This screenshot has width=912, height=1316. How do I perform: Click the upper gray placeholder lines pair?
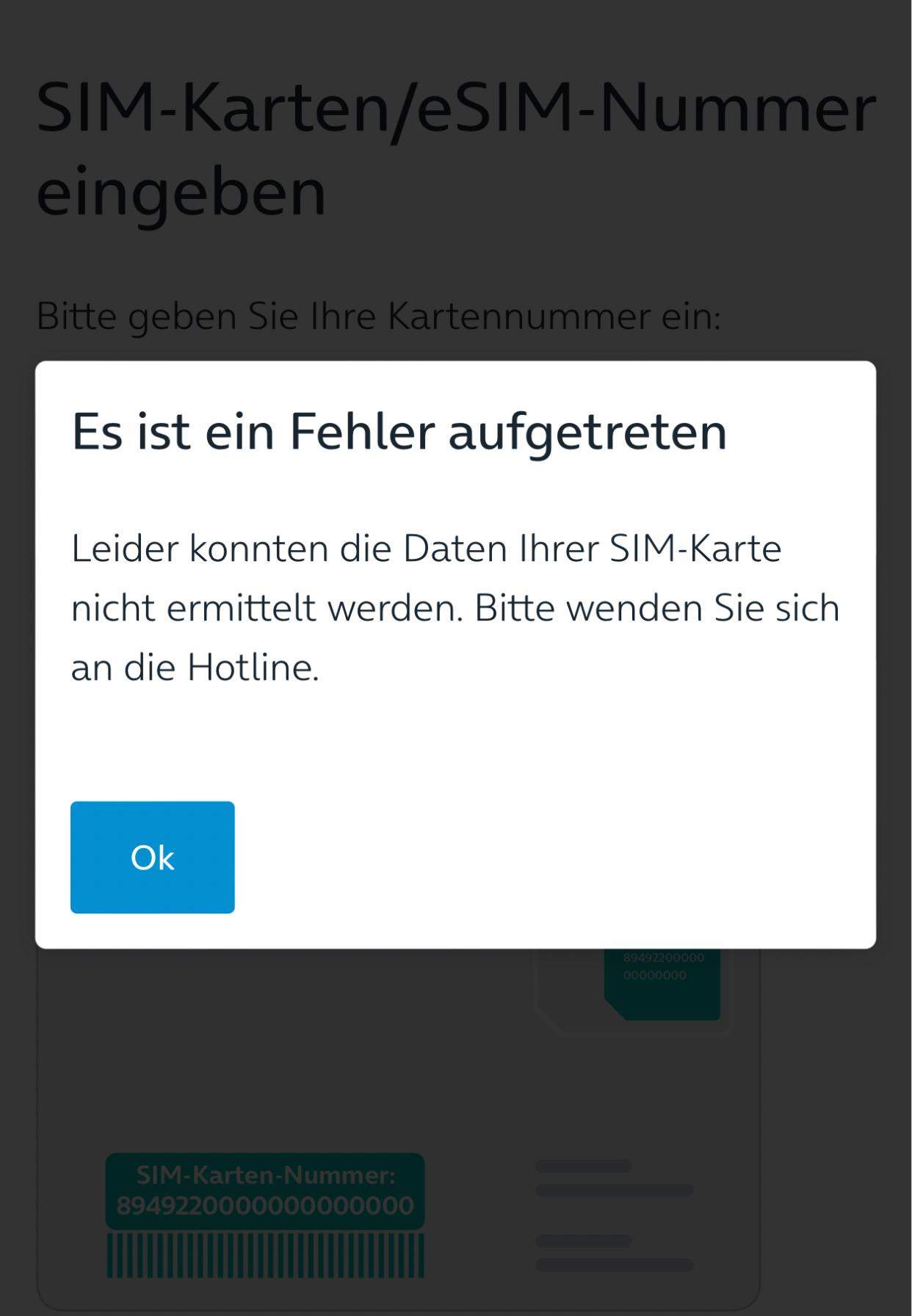(615, 1178)
